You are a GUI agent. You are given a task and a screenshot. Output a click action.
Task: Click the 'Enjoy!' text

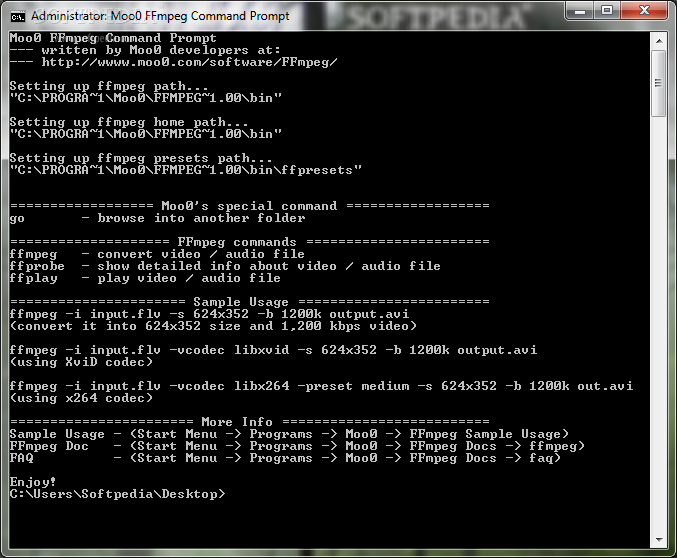point(33,482)
